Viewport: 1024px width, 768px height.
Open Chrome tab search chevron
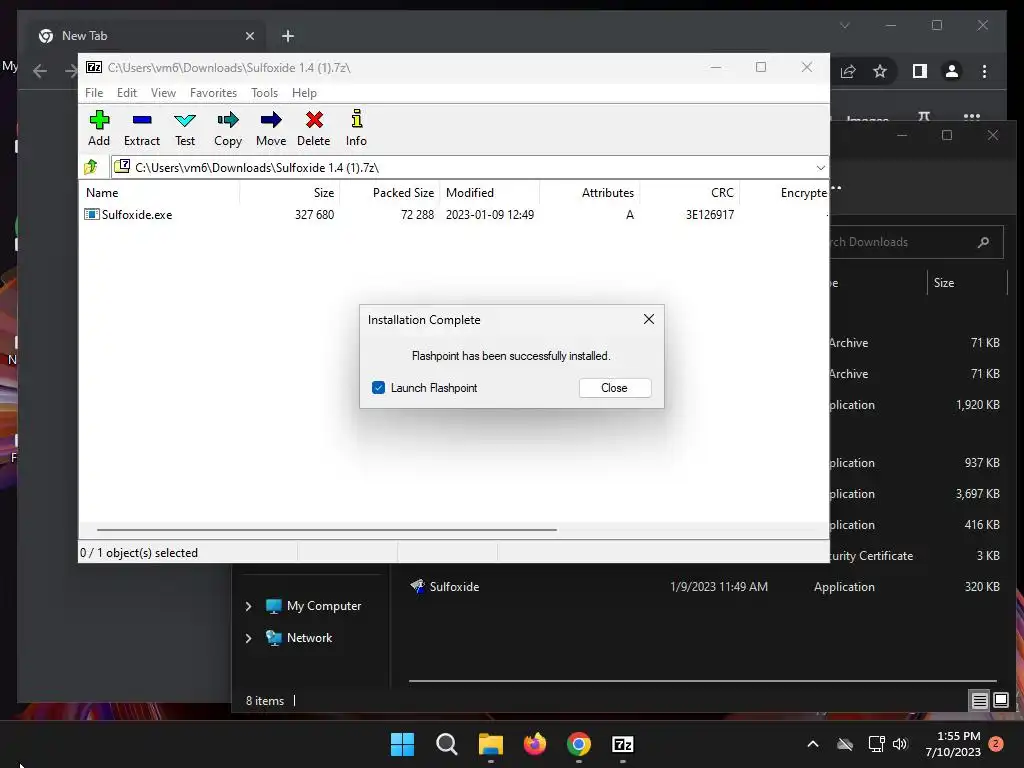click(x=844, y=25)
